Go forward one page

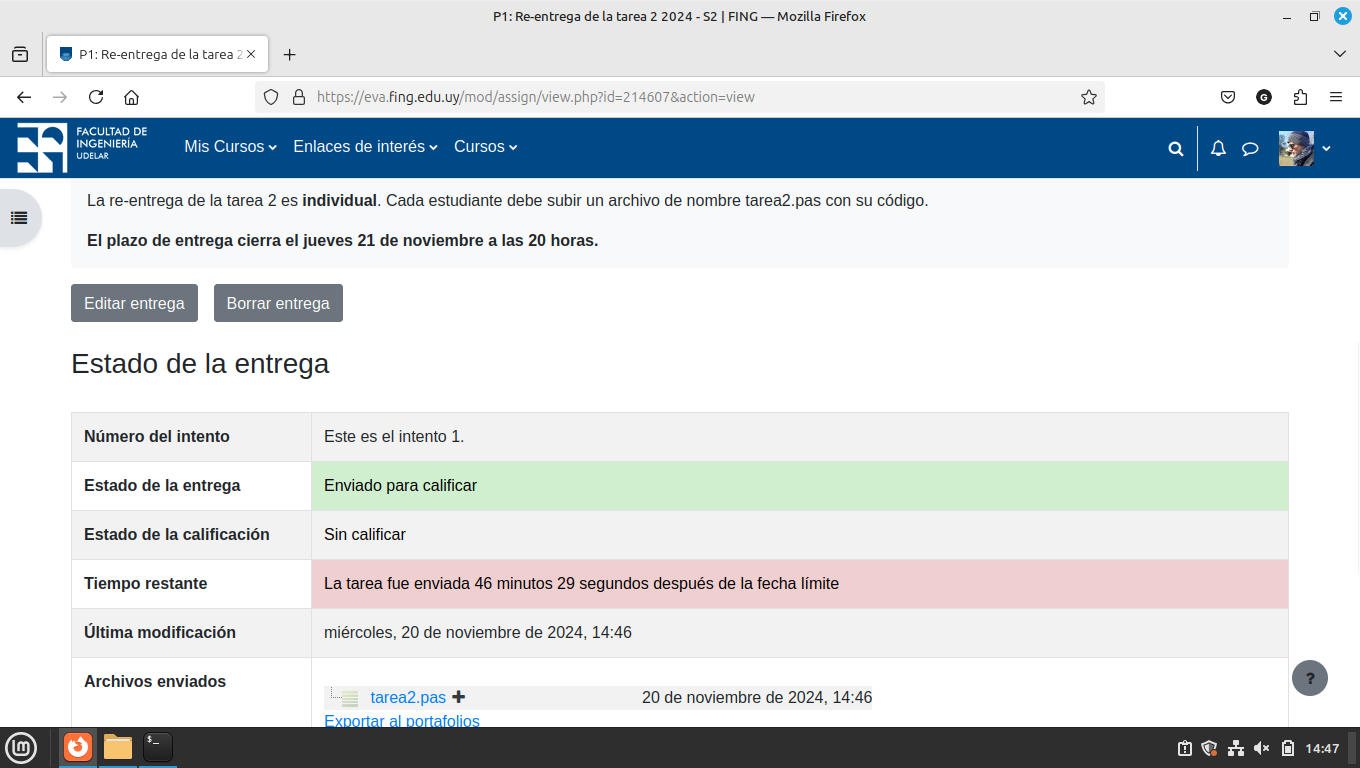pos(60,97)
